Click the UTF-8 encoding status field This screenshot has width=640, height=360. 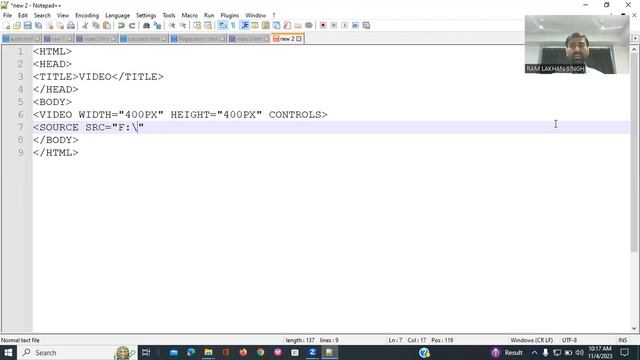[569, 340]
